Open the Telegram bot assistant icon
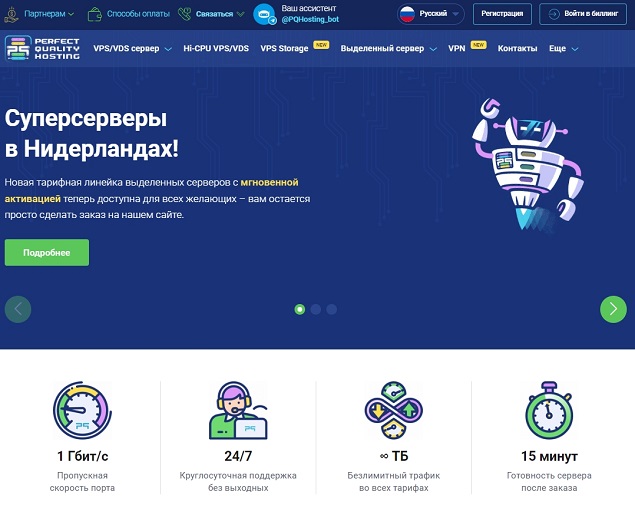This screenshot has width=635, height=515. pos(264,14)
